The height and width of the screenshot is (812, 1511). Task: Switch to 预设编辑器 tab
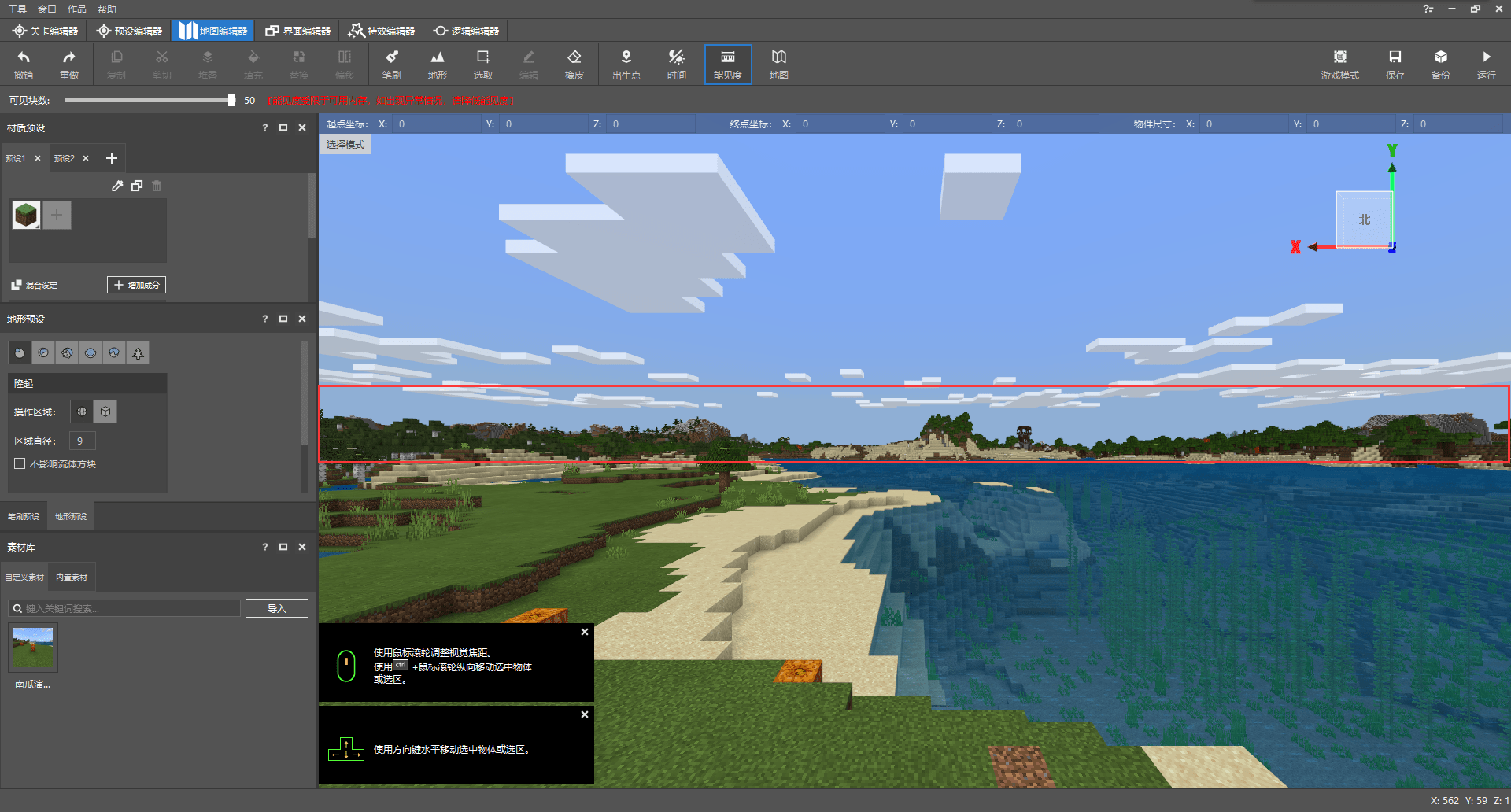coord(129,31)
